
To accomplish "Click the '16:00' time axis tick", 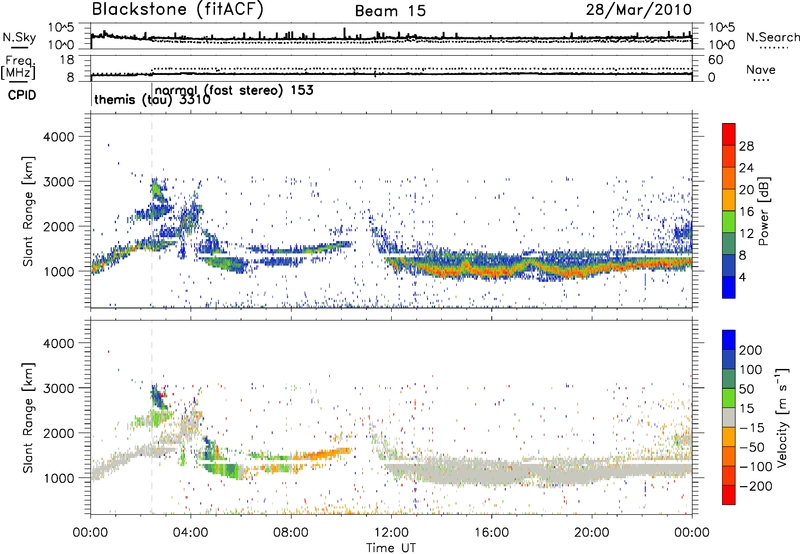I will [491, 533].
